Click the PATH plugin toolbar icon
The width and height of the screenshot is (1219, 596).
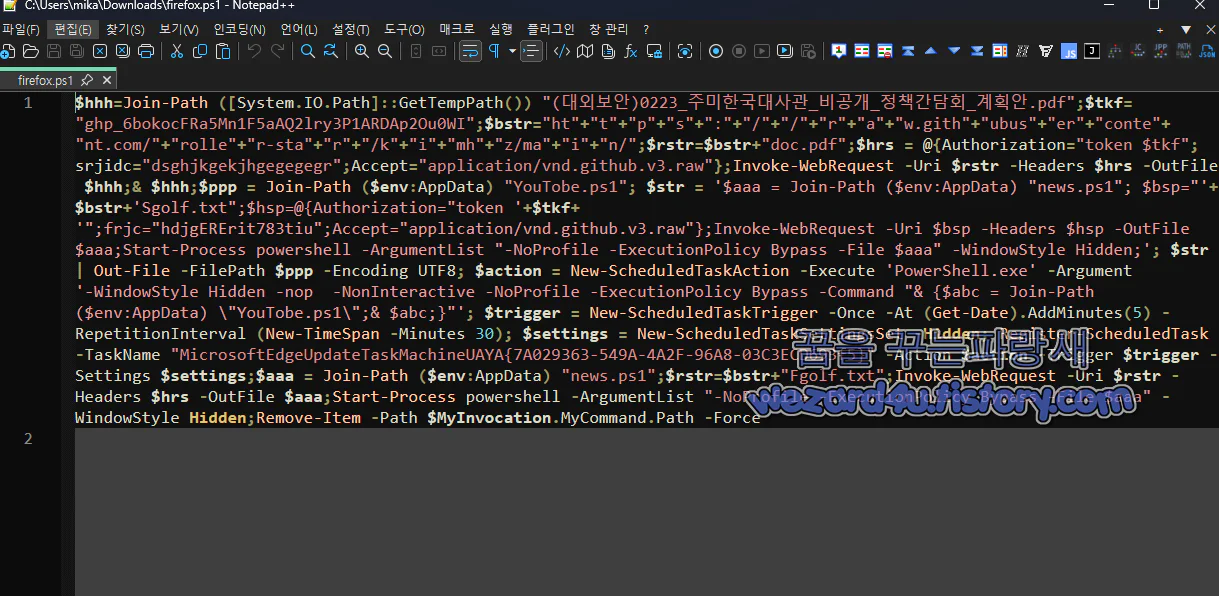pyautogui.click(x=1184, y=51)
